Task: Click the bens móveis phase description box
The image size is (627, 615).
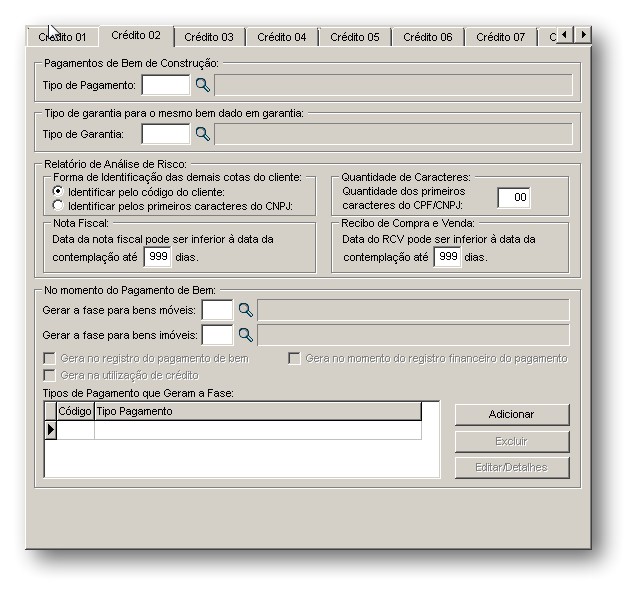Action: 413,310
